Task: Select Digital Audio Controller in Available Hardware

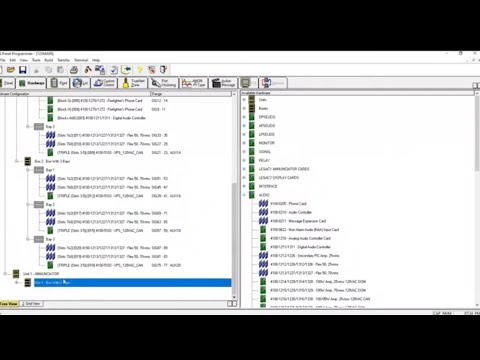Action: [x=300, y=247]
